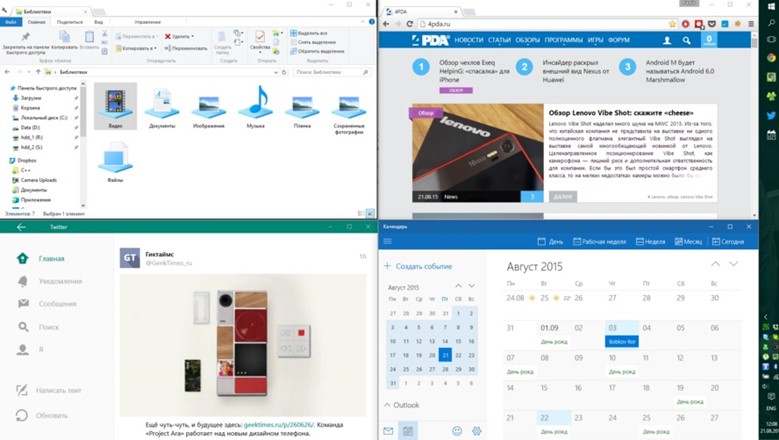The width and height of the screenshot is (779, 440).
Task: Open Twitter Главная home icon
Action: 22,258
